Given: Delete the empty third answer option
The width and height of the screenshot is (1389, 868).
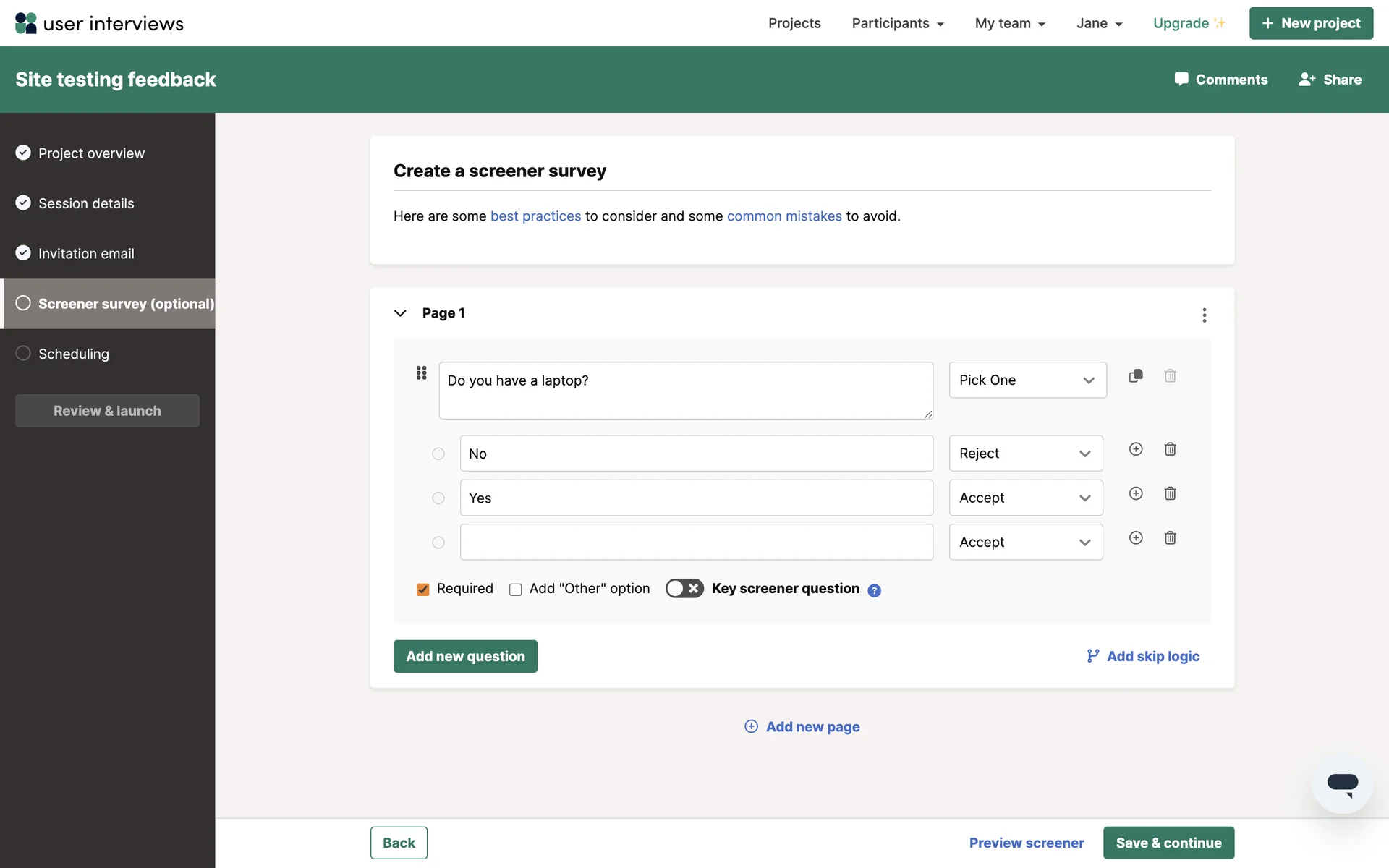Looking at the screenshot, I should (1170, 537).
